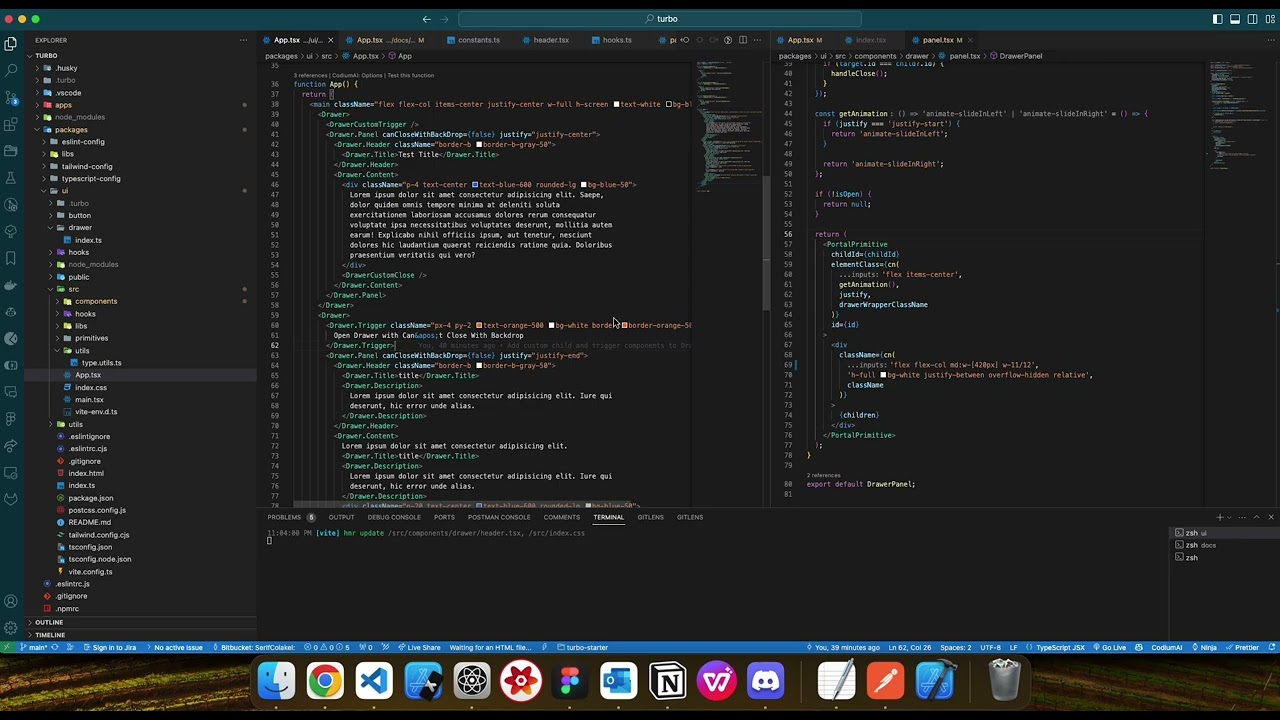Open Visual Studio Code from the dock
The width and height of the screenshot is (1280, 720).
374,682
